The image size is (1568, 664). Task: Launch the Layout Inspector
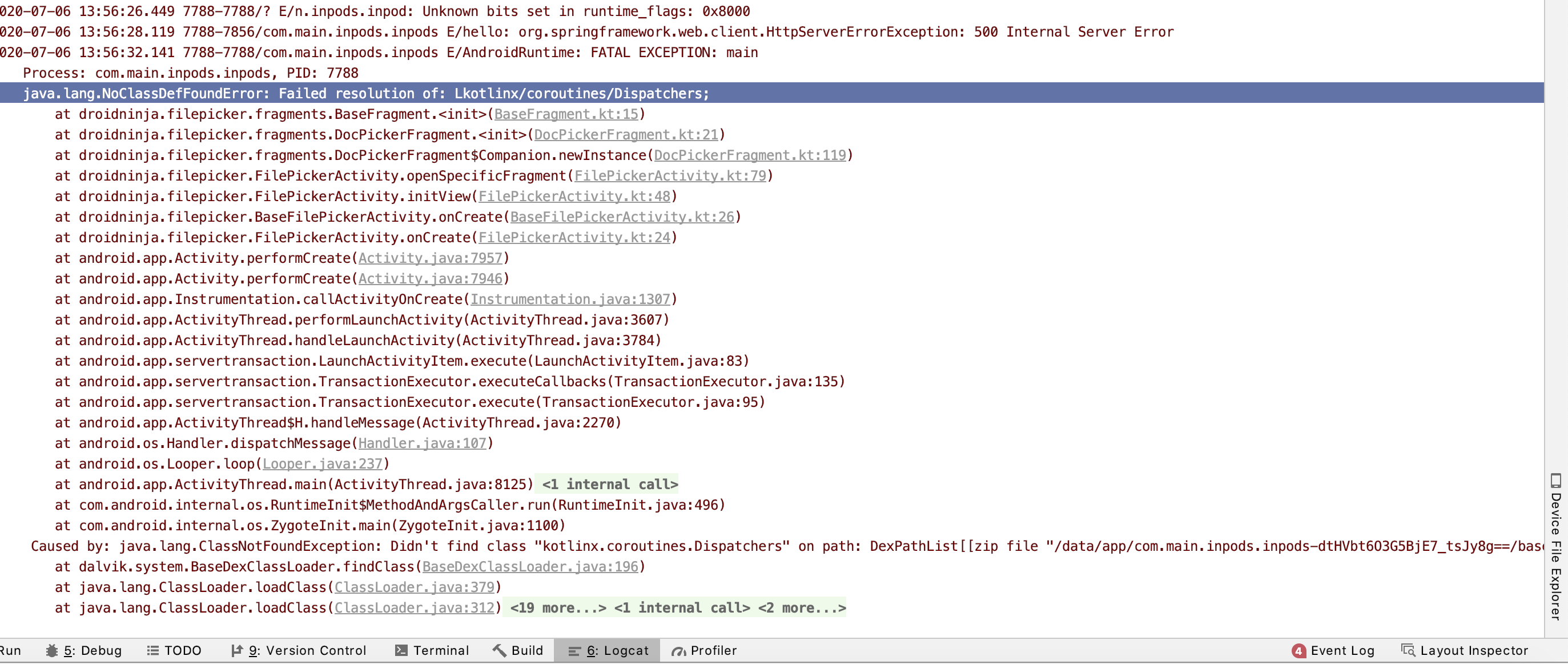click(x=1464, y=650)
